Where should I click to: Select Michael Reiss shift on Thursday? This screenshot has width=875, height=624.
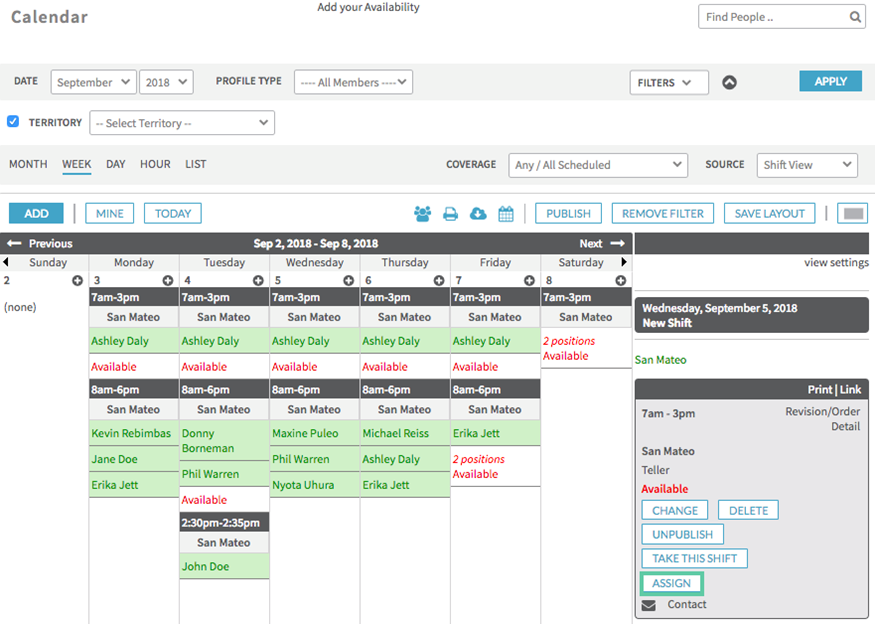(405, 433)
